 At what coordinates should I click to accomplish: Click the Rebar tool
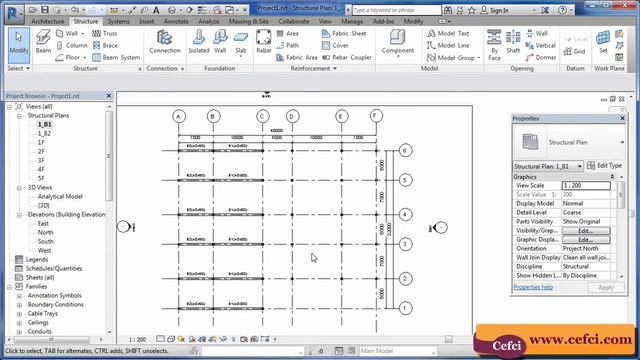264,42
